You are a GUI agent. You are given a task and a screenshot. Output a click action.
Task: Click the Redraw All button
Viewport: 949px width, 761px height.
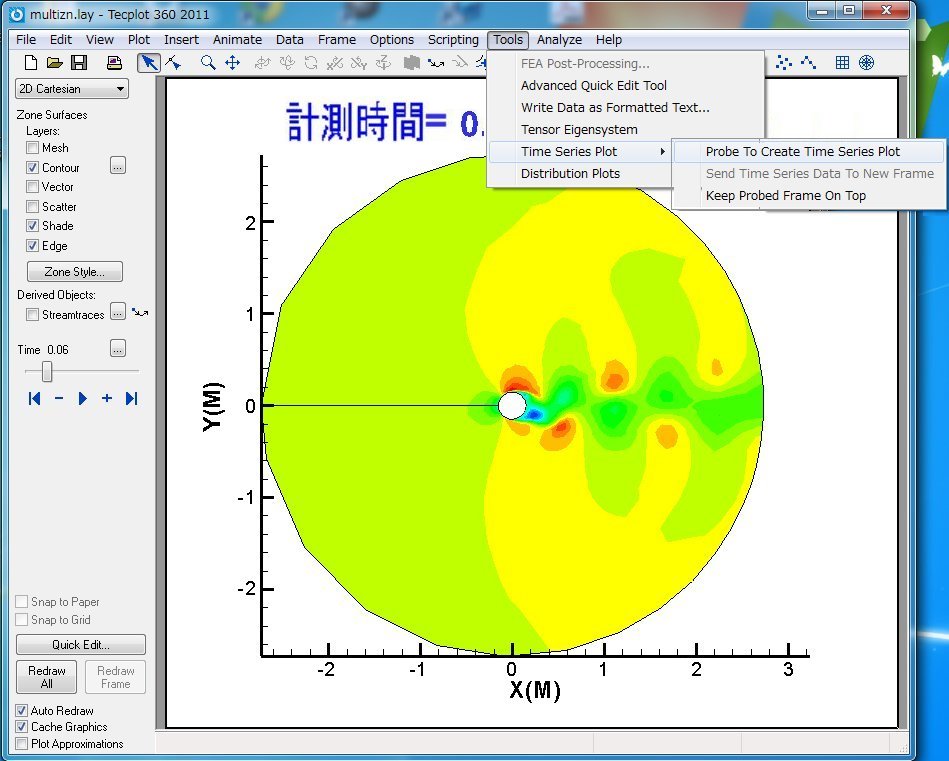pyautogui.click(x=47, y=677)
